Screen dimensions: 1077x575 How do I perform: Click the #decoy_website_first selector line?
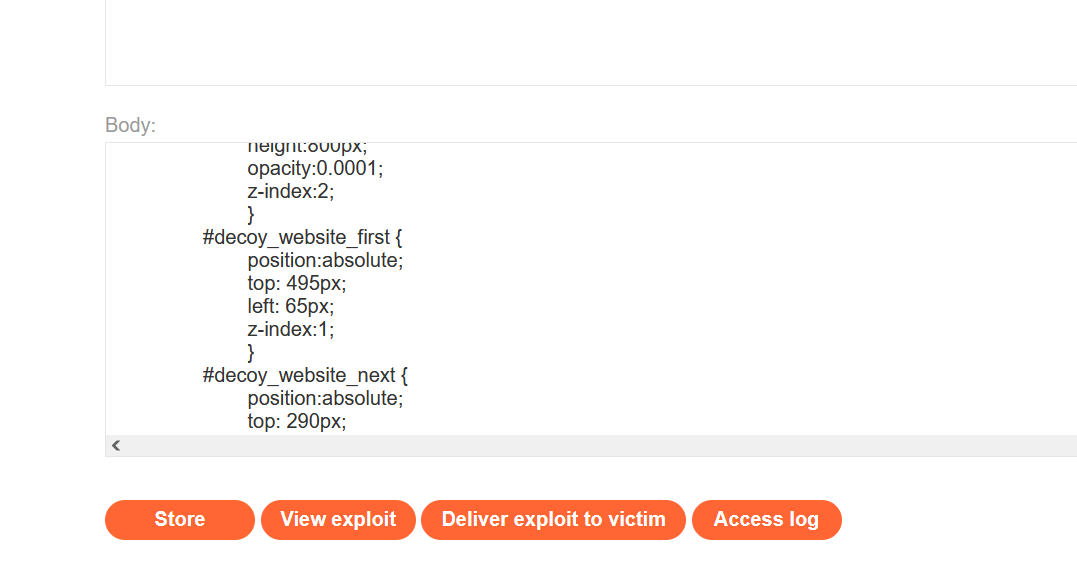[x=302, y=238]
